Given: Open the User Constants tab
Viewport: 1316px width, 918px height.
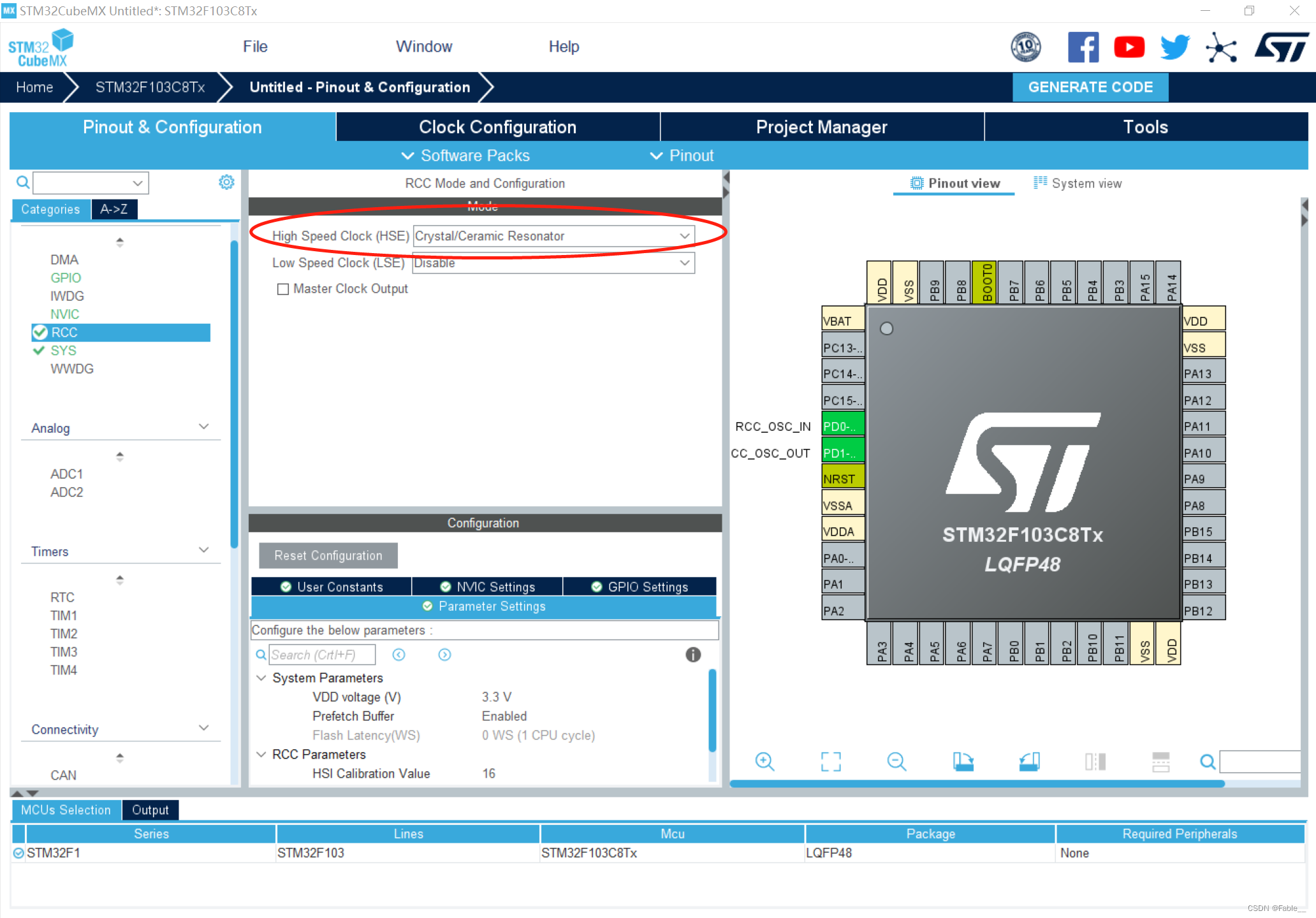Looking at the screenshot, I should 332,586.
